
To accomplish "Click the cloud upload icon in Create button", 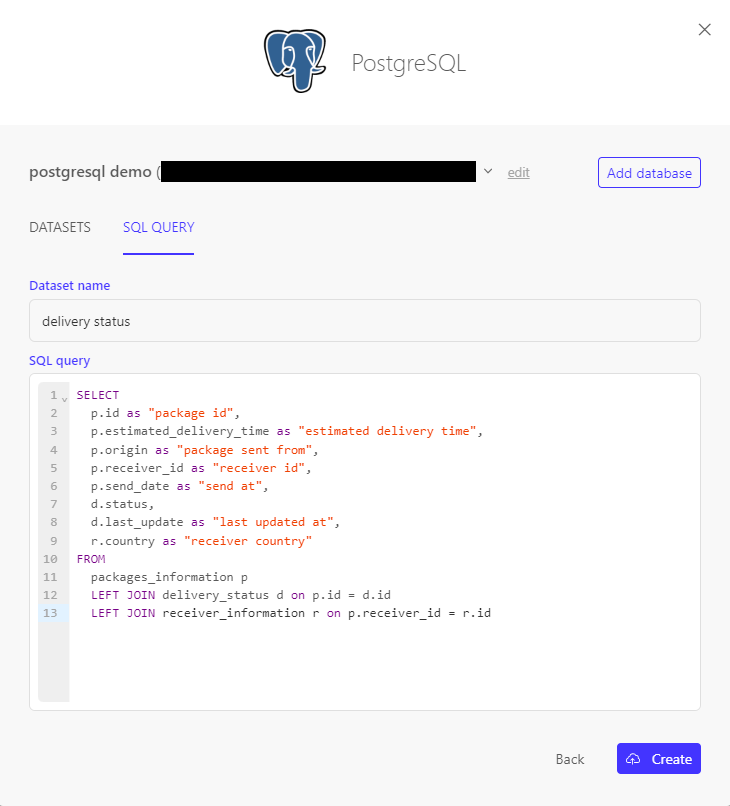I will coord(633,759).
